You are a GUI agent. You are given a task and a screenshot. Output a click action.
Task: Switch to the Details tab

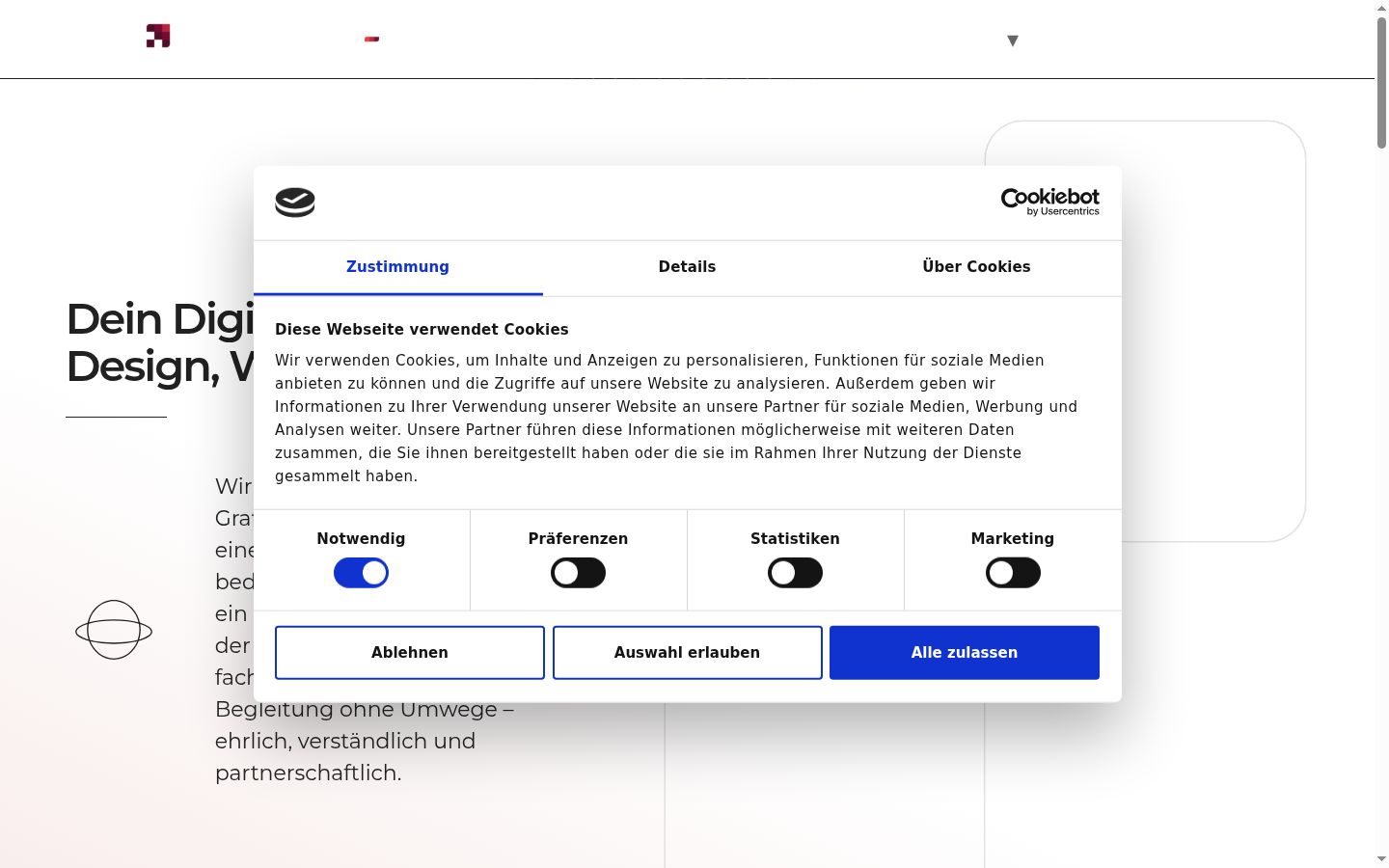pos(687,267)
